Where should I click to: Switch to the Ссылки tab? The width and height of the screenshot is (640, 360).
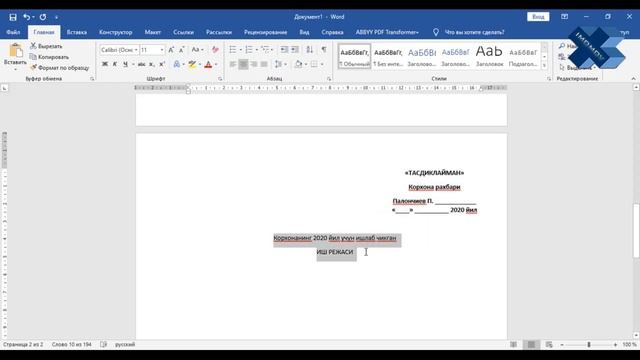coord(183,32)
